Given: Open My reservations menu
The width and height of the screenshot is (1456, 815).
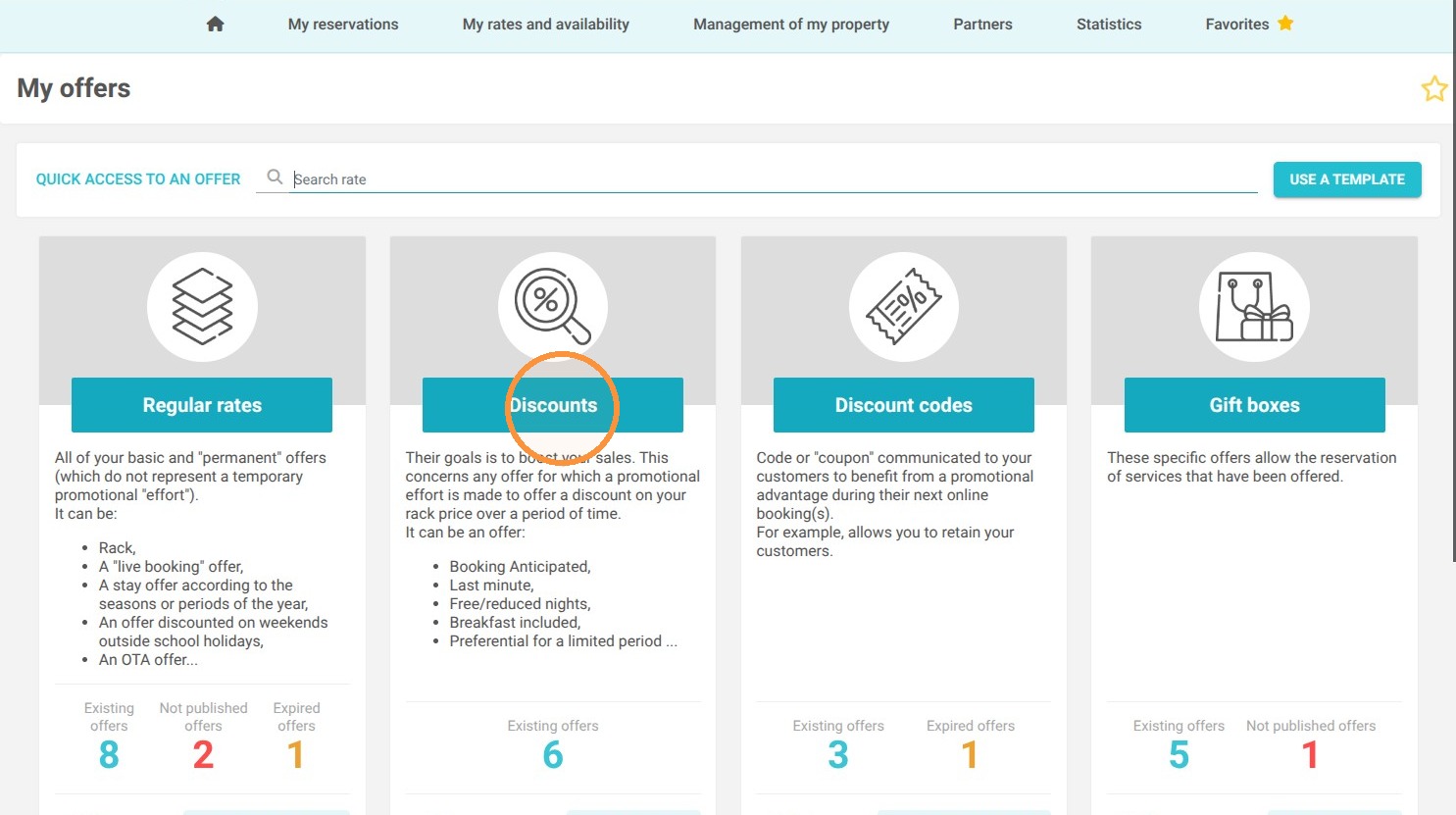Looking at the screenshot, I should pyautogui.click(x=343, y=24).
